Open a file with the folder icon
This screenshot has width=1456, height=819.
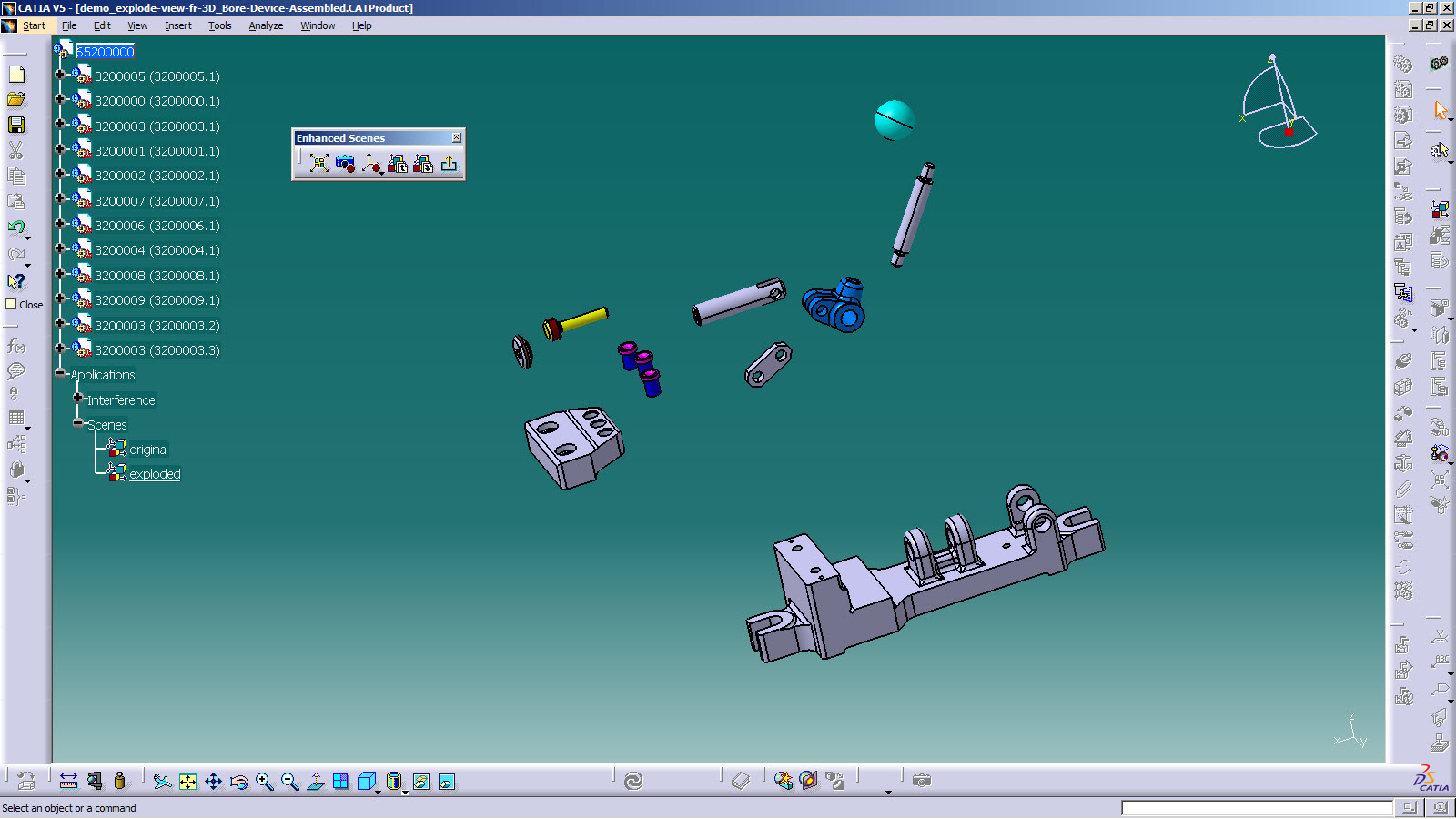[16, 99]
